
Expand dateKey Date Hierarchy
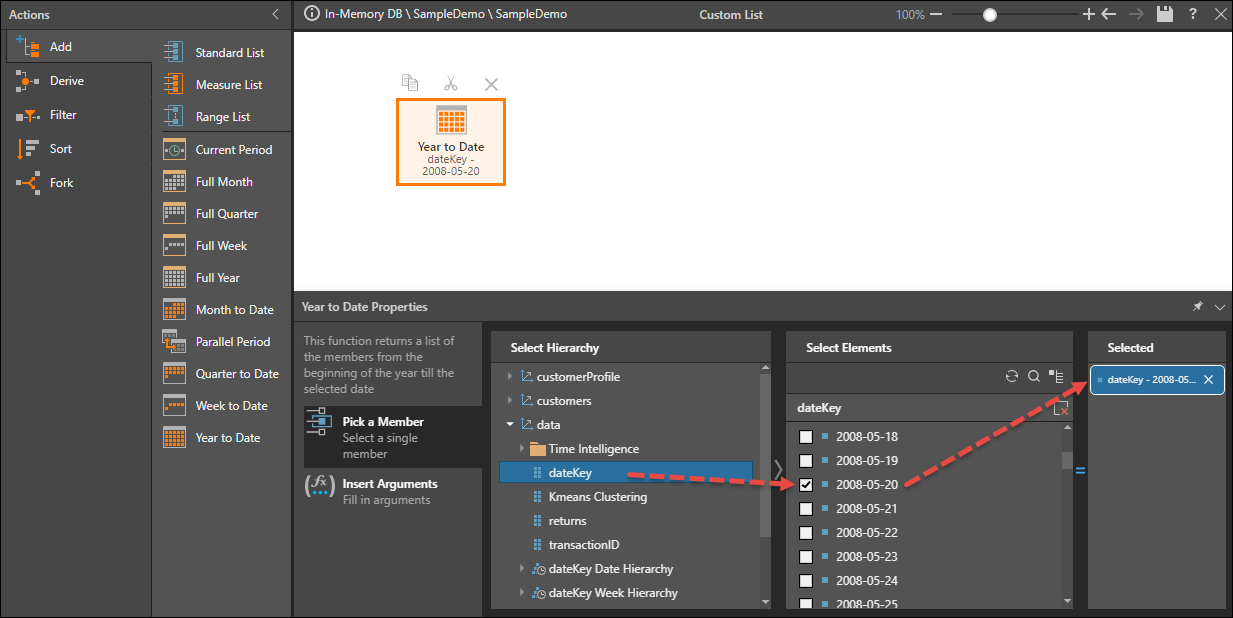[522, 569]
